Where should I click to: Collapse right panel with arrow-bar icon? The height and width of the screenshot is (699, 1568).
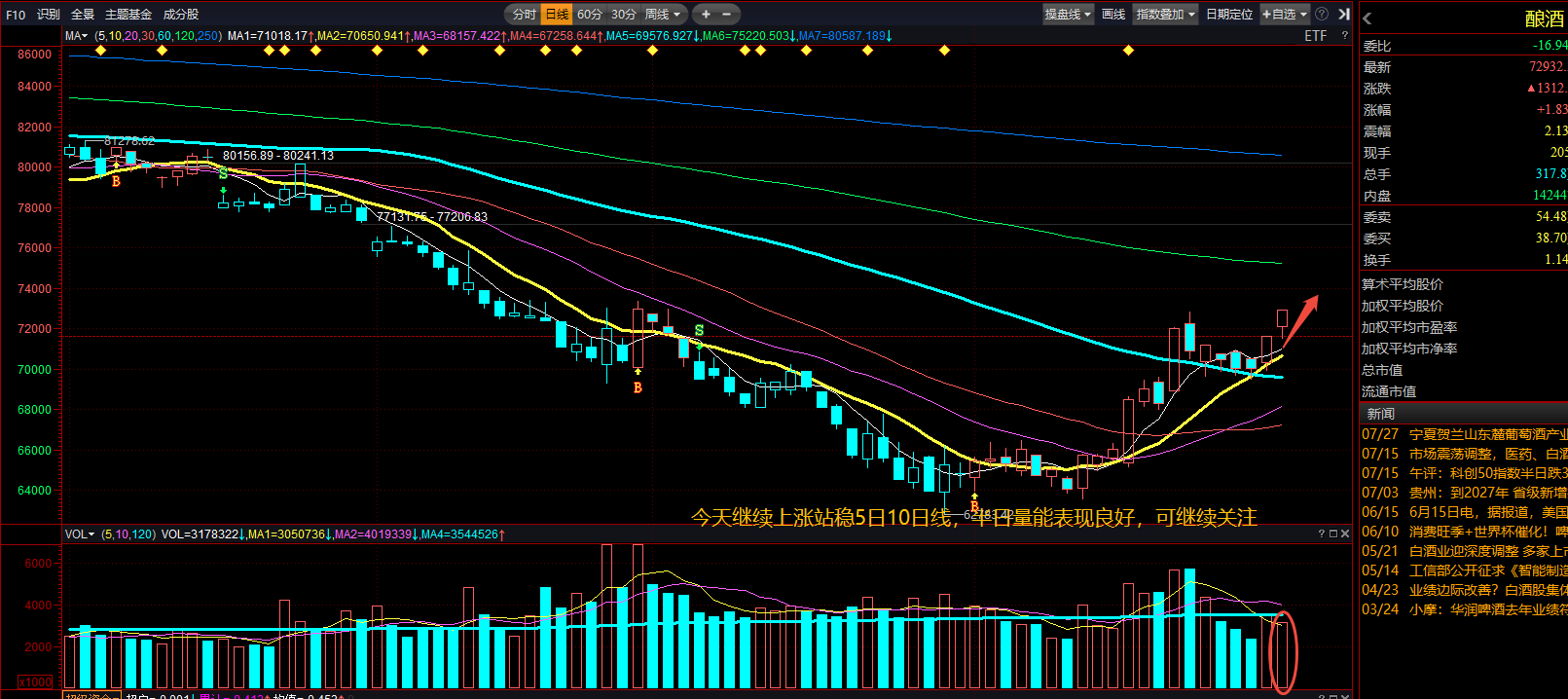coord(1344,15)
